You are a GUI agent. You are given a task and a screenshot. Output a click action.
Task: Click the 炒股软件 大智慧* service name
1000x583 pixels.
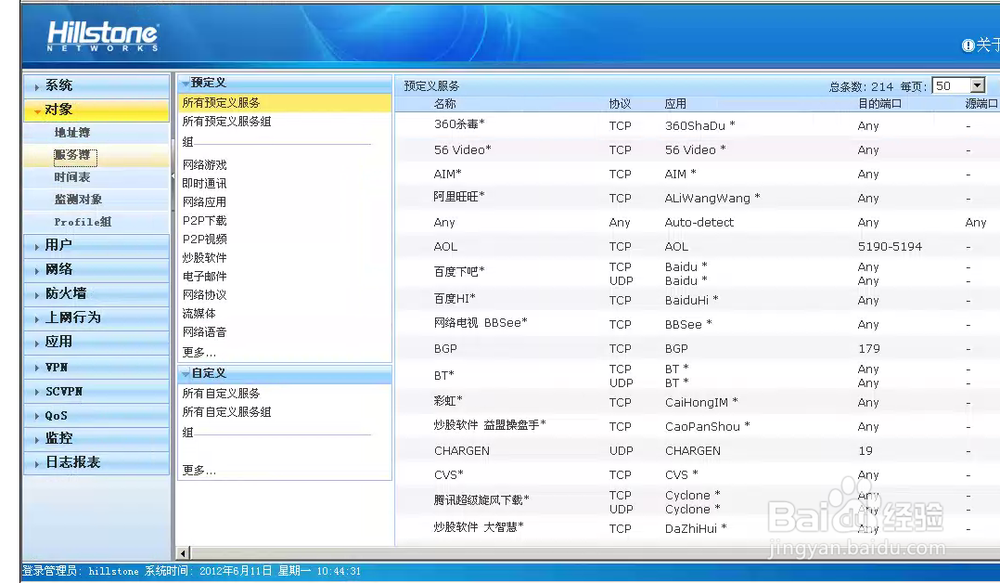pyautogui.click(x=478, y=527)
